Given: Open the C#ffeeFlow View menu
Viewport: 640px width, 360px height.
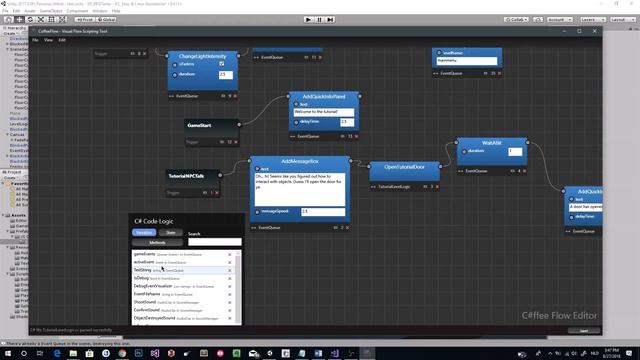Looking at the screenshot, I should [49, 40].
